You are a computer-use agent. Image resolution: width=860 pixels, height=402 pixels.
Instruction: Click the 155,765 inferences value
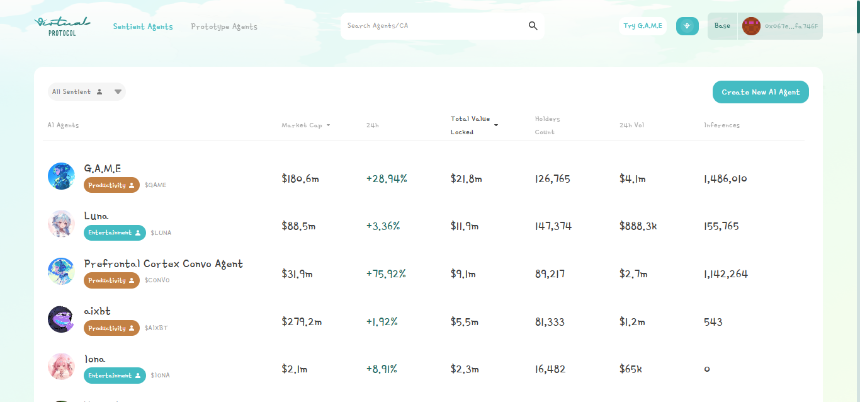pos(721,226)
